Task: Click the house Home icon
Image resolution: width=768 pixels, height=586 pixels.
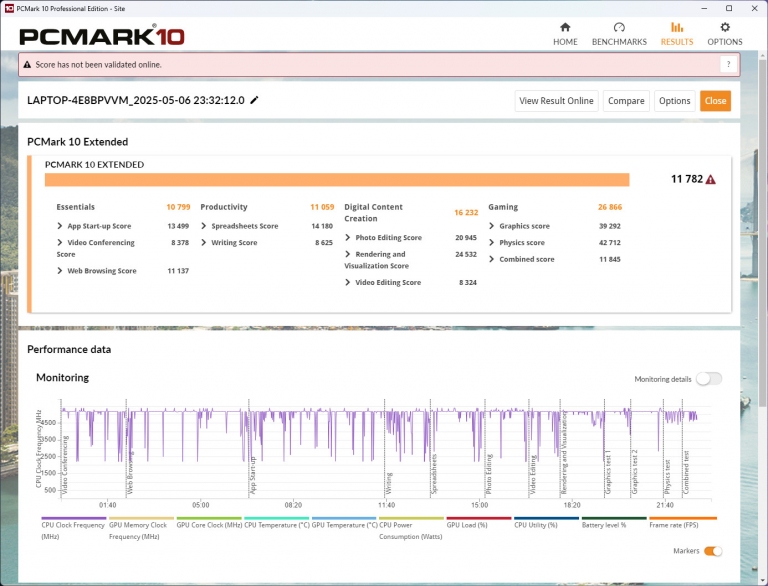Action: (x=565, y=27)
